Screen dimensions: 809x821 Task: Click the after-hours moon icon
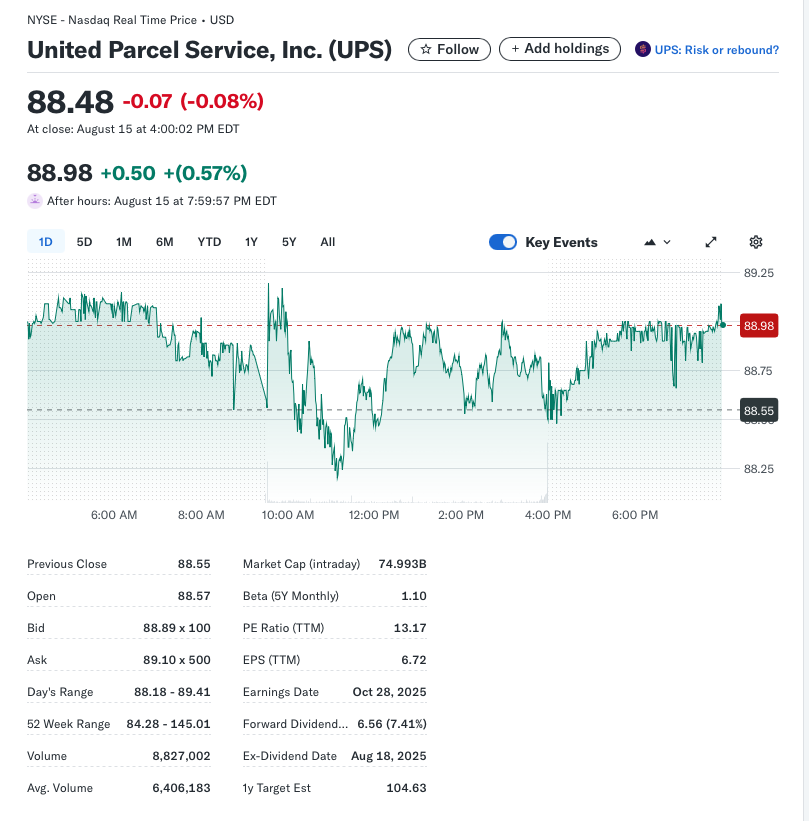click(35, 201)
